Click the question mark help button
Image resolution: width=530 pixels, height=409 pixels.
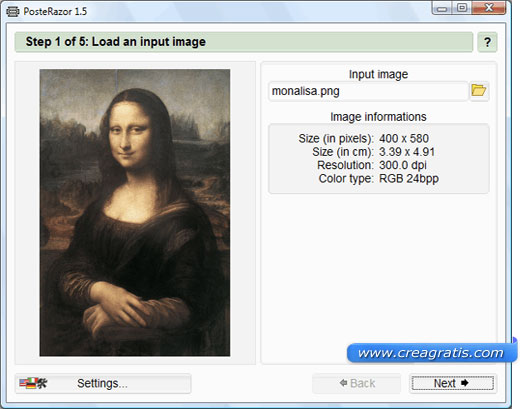tap(487, 42)
